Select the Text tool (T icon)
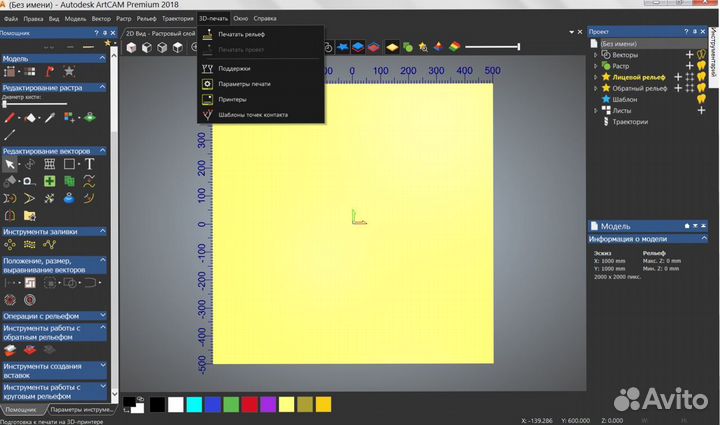 [x=89, y=164]
